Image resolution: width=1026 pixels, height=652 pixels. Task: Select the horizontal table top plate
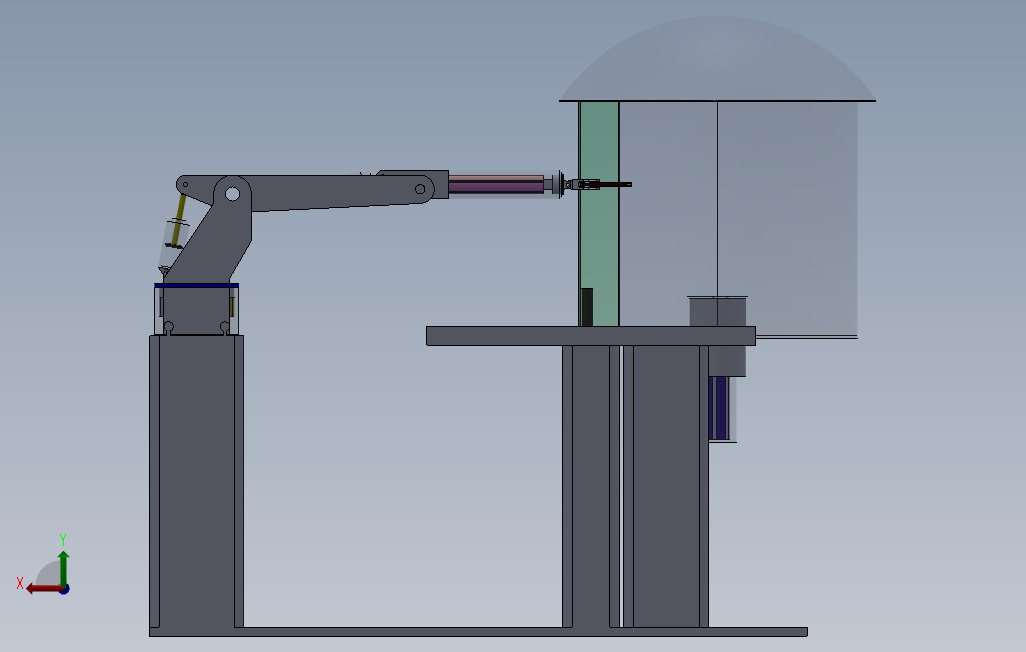coord(591,336)
